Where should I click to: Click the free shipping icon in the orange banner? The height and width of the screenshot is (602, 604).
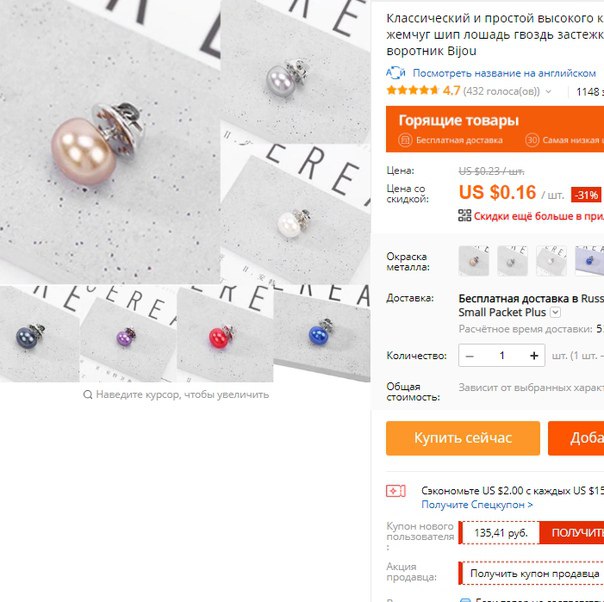(x=405, y=140)
